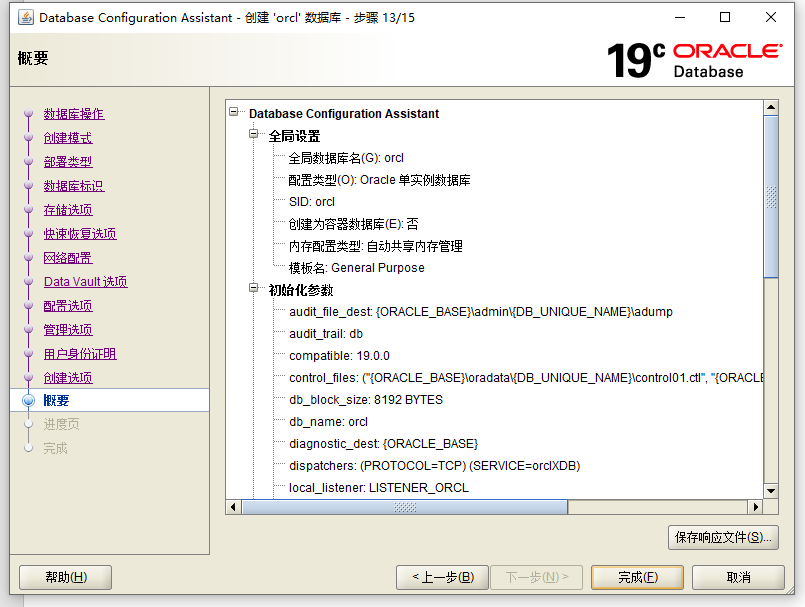This screenshot has height=607, width=805.
Task: Click the Java app icon in title bar
Action: (x=26, y=17)
